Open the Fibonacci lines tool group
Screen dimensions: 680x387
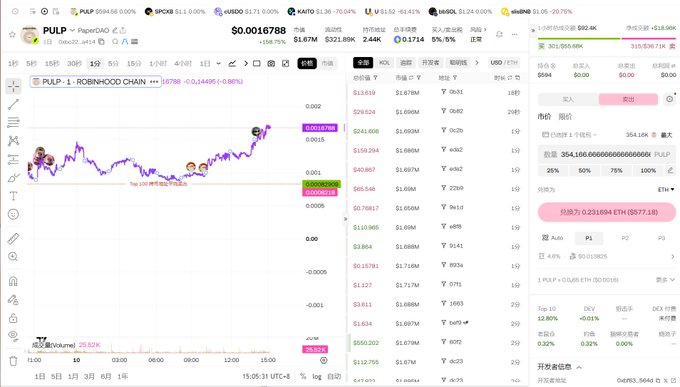click(x=13, y=122)
